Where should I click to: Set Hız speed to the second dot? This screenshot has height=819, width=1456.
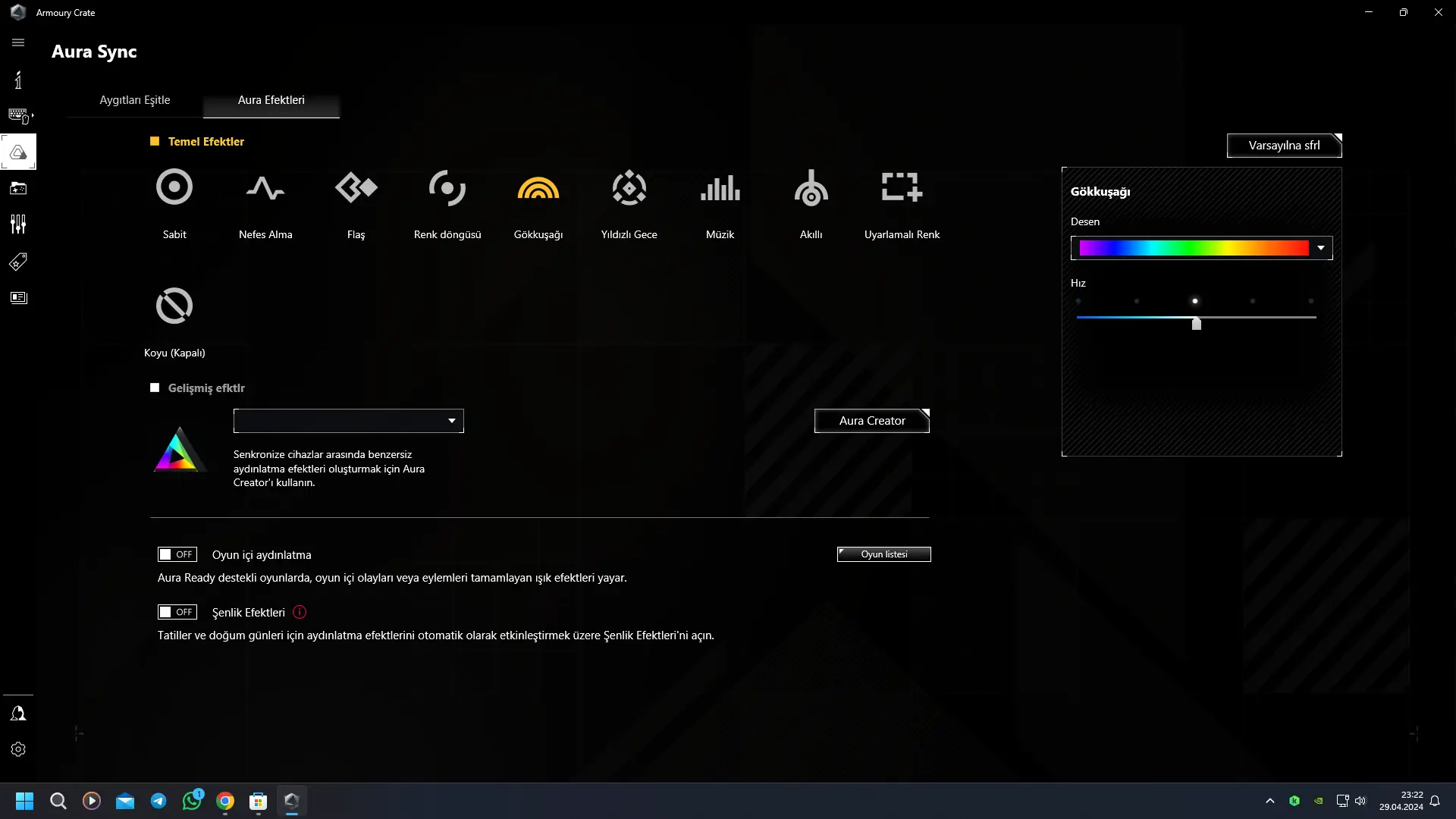click(1137, 301)
